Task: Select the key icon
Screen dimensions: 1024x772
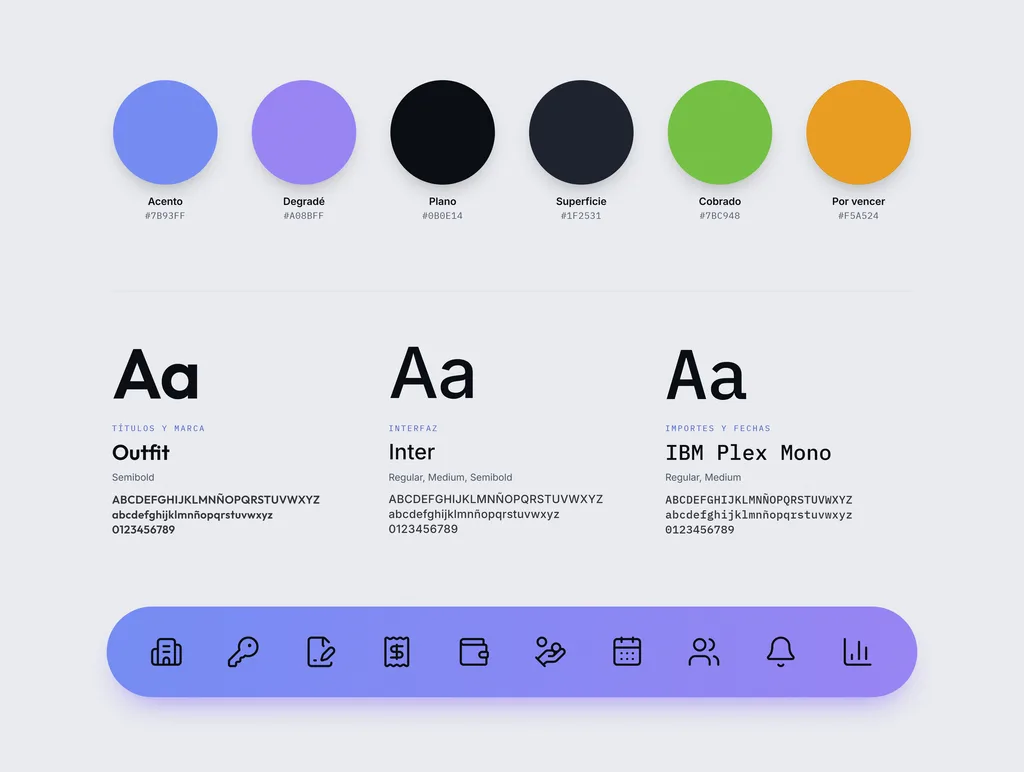Action: pos(243,652)
